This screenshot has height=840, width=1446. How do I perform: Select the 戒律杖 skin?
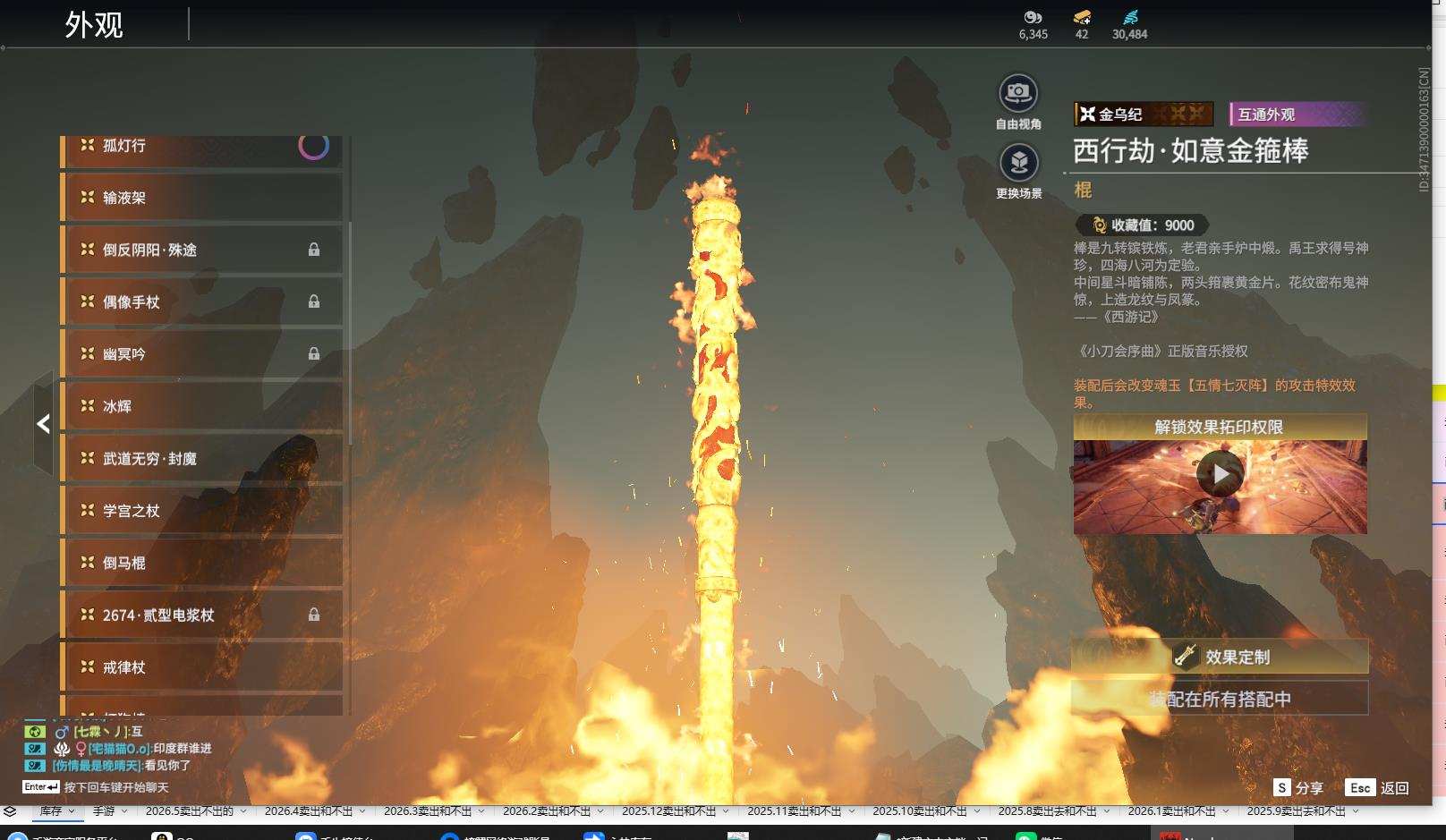click(201, 667)
